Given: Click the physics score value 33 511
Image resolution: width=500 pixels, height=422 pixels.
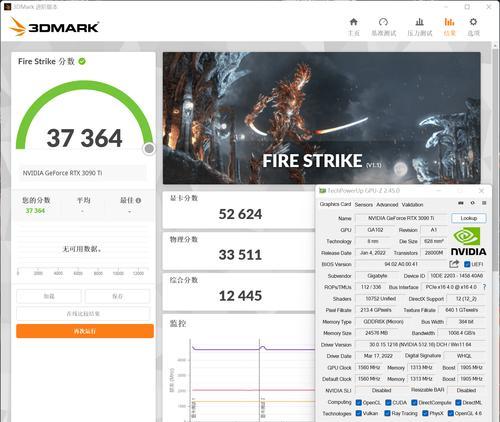Looking at the screenshot, I should point(240,255).
